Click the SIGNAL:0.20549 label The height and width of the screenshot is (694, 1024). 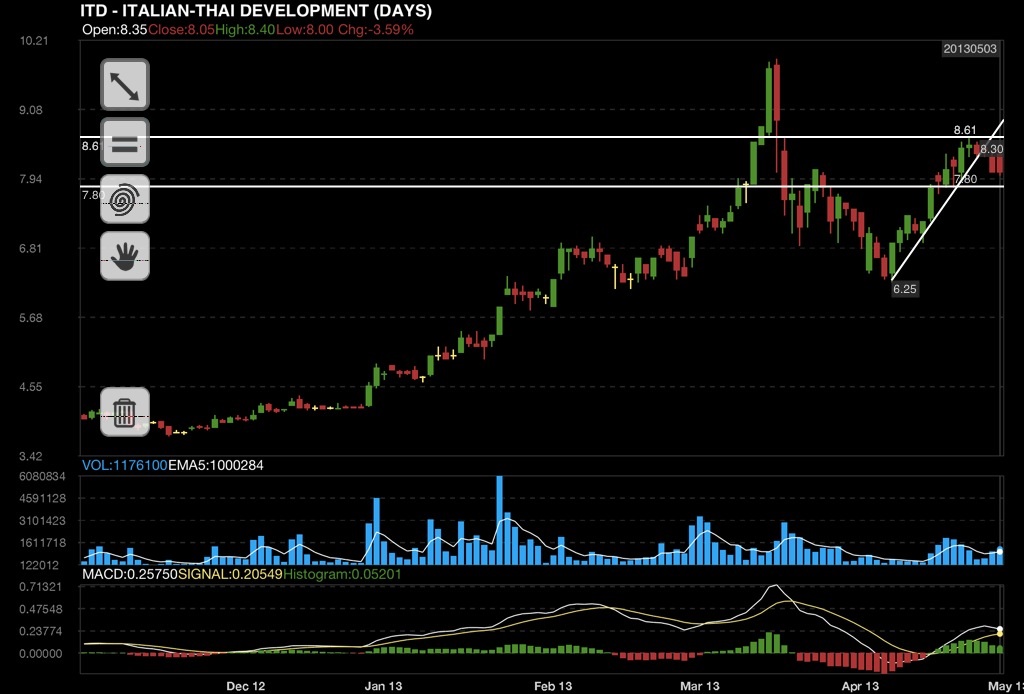tap(231, 575)
